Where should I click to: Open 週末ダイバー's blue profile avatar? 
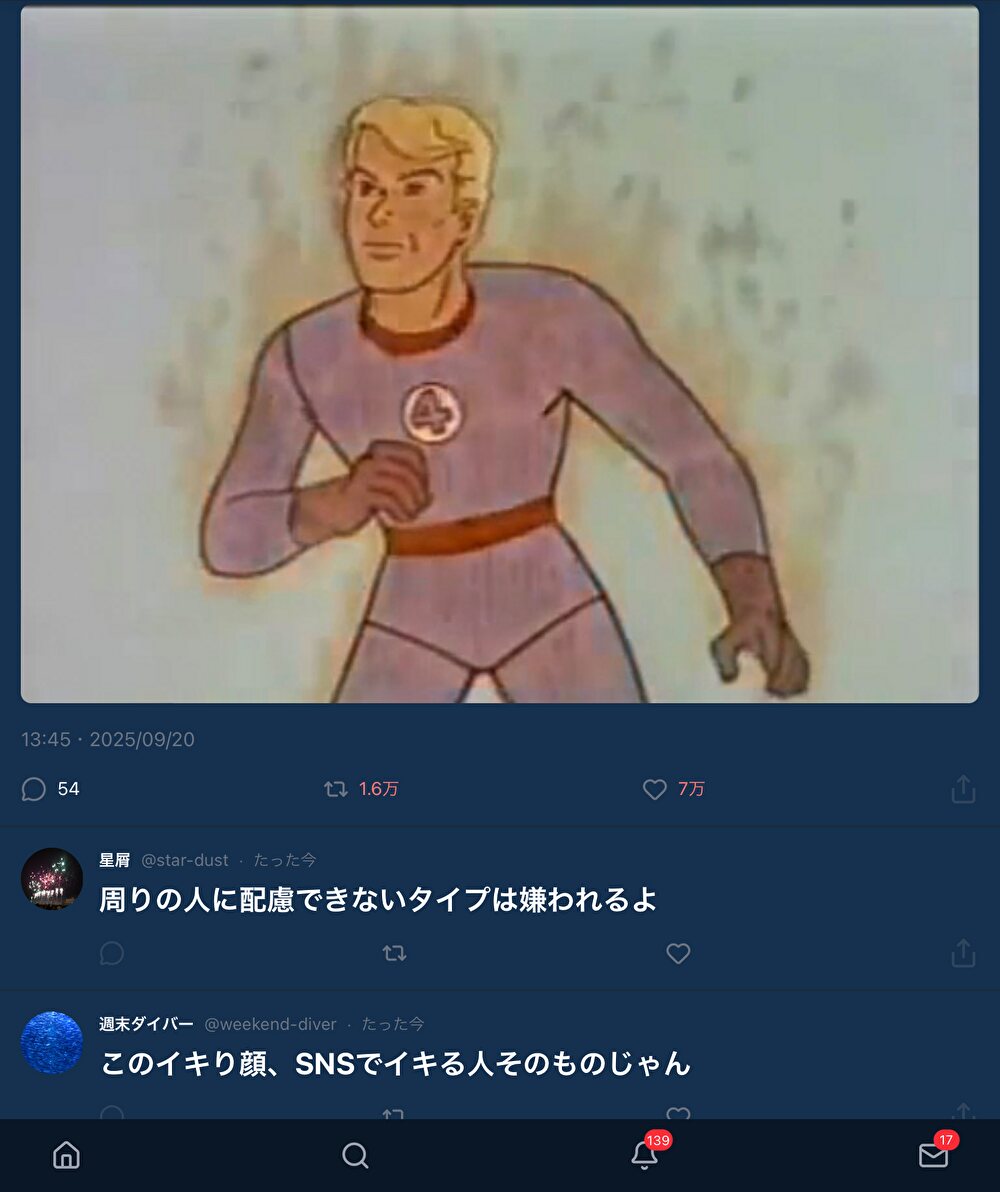point(52,1042)
